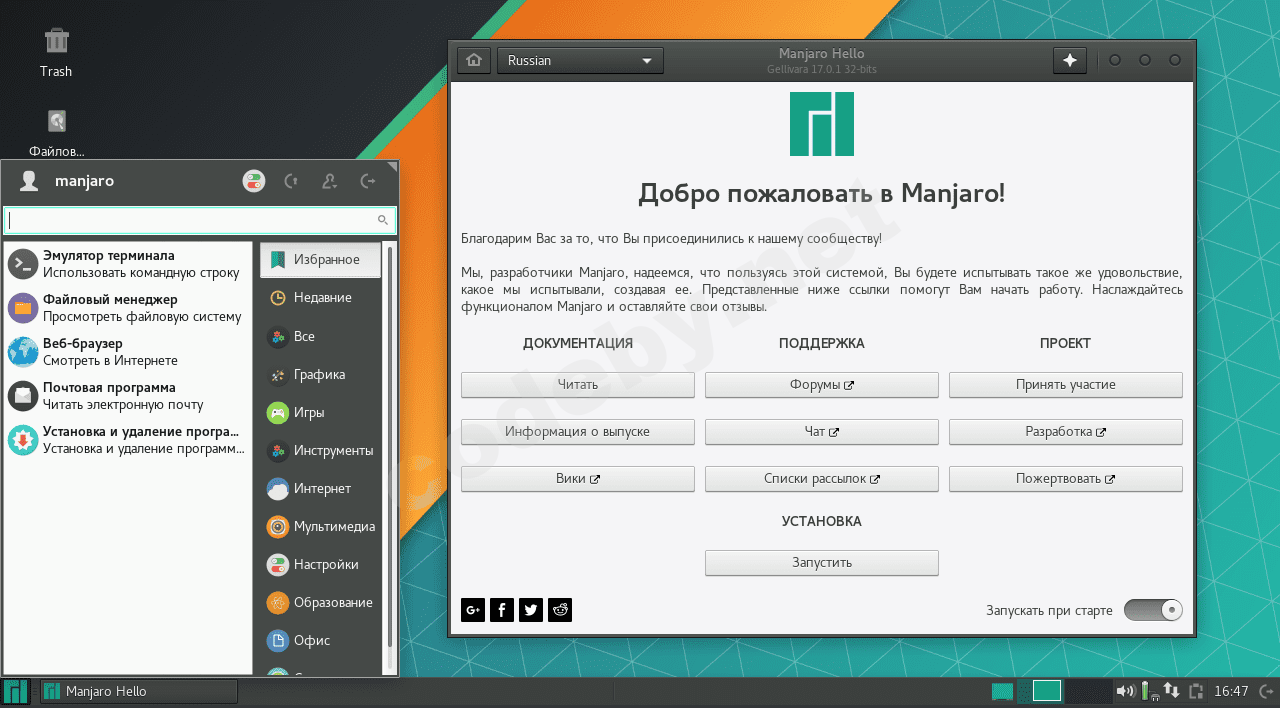Click the Trash desktop icon
Image resolution: width=1280 pixels, height=708 pixels.
point(56,52)
